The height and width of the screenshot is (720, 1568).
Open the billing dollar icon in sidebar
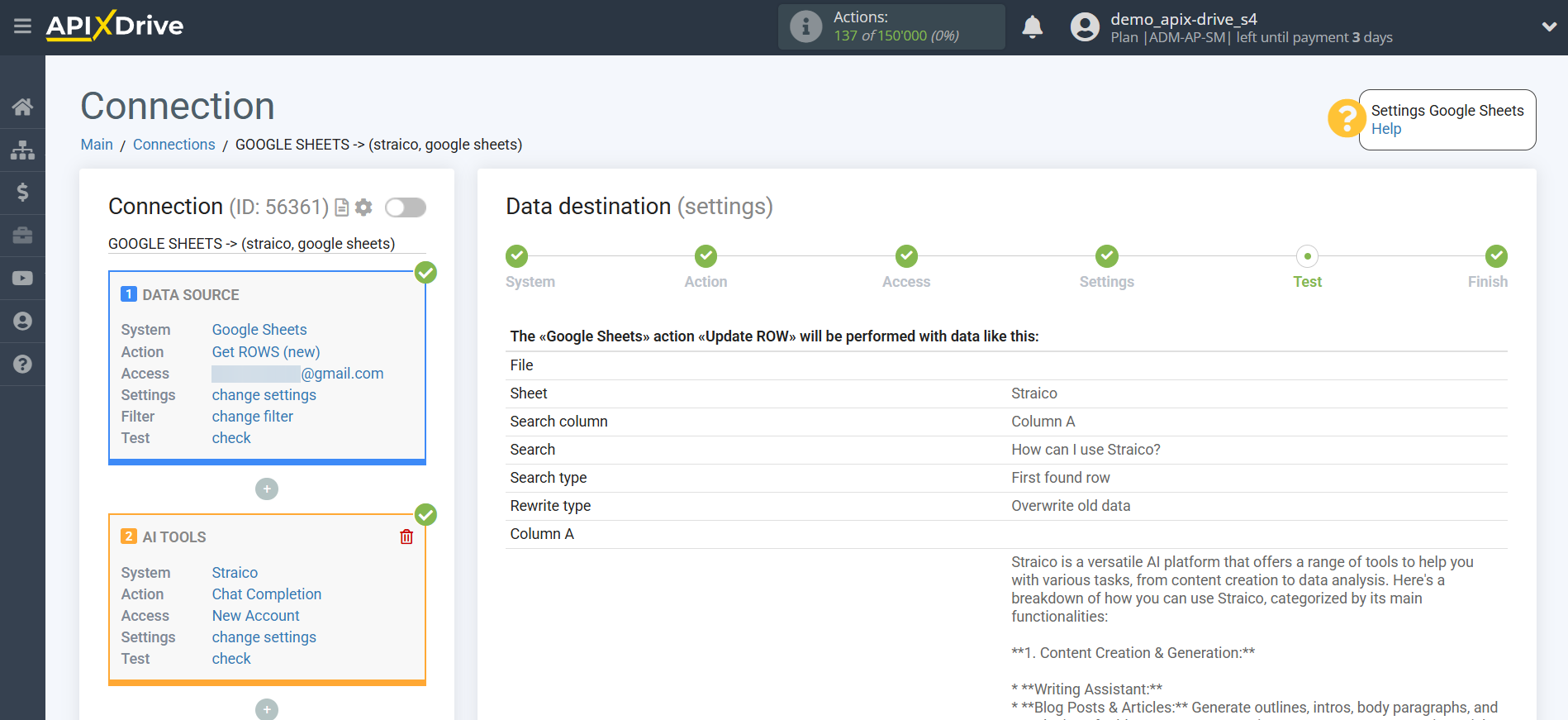tap(22, 193)
